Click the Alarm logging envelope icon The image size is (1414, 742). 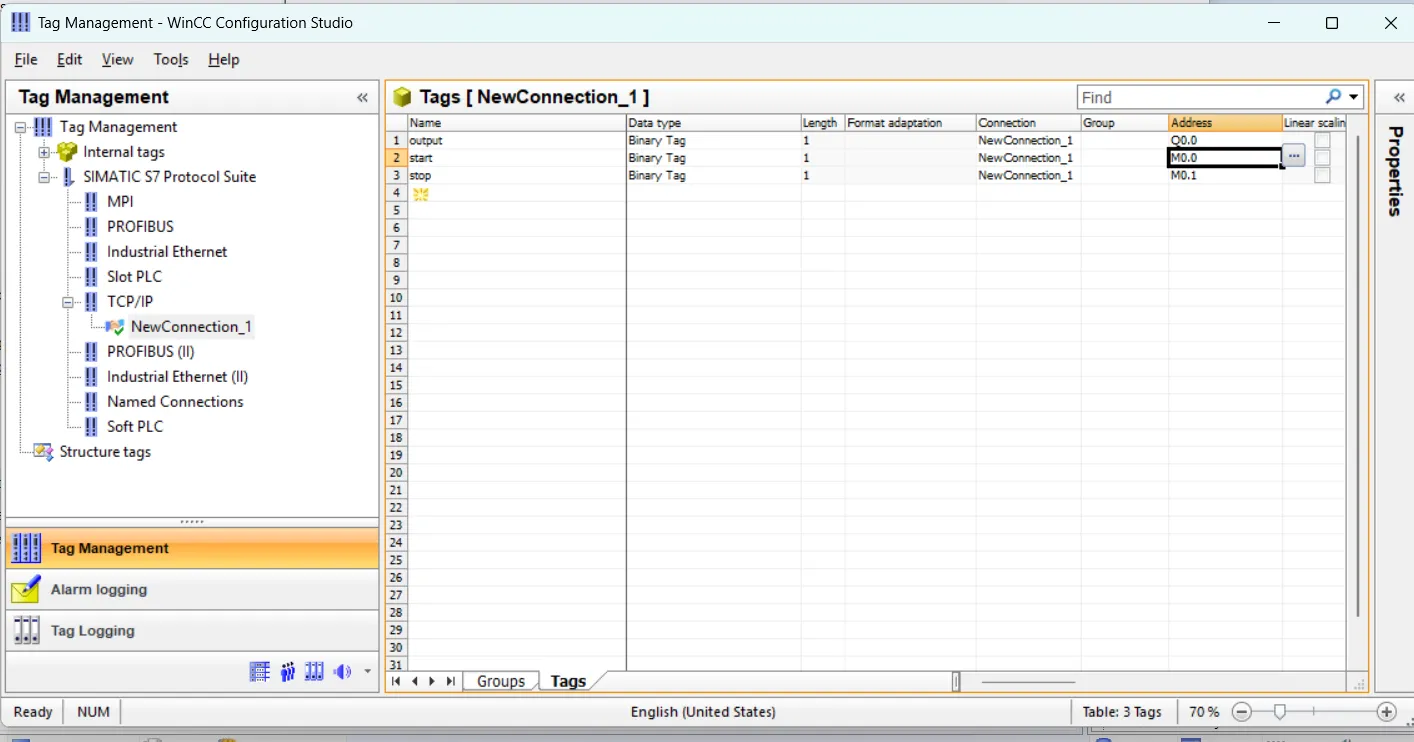coord(27,589)
